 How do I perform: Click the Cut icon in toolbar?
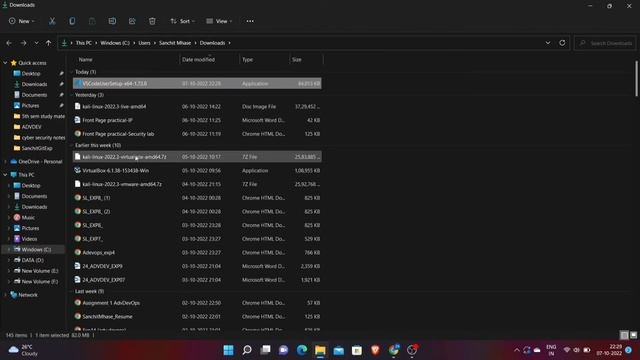(x=52, y=21)
